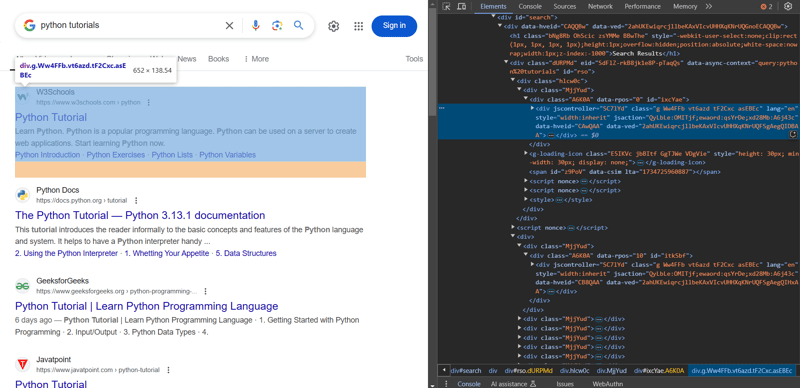Open options menu next to Javatpoint URL
The width and height of the screenshot is (800, 388).
pyautogui.click(x=168, y=370)
